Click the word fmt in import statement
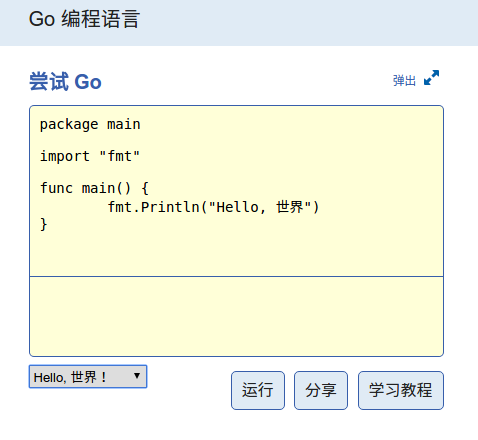 point(120,156)
